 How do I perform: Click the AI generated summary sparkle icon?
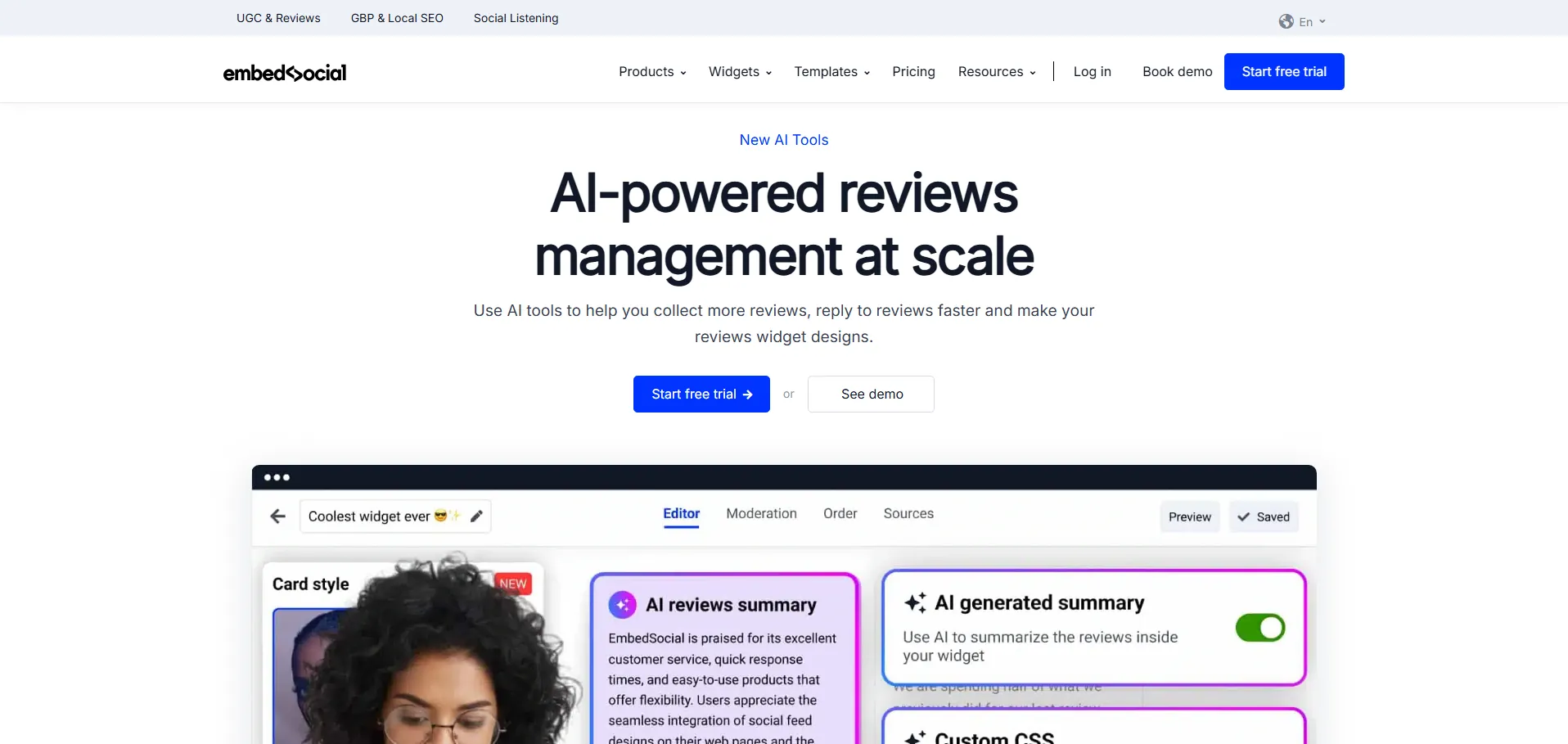[x=915, y=603]
